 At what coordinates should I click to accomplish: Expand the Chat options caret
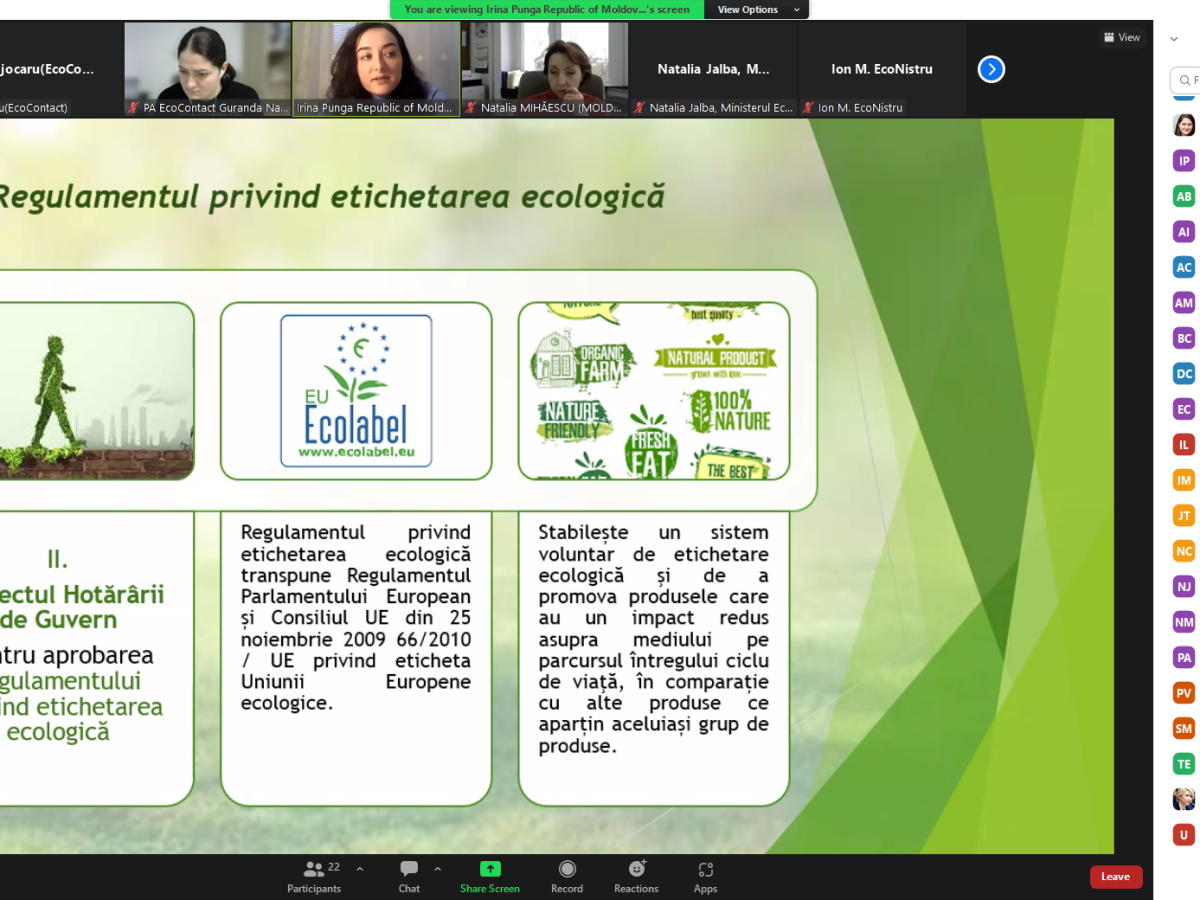pos(438,869)
